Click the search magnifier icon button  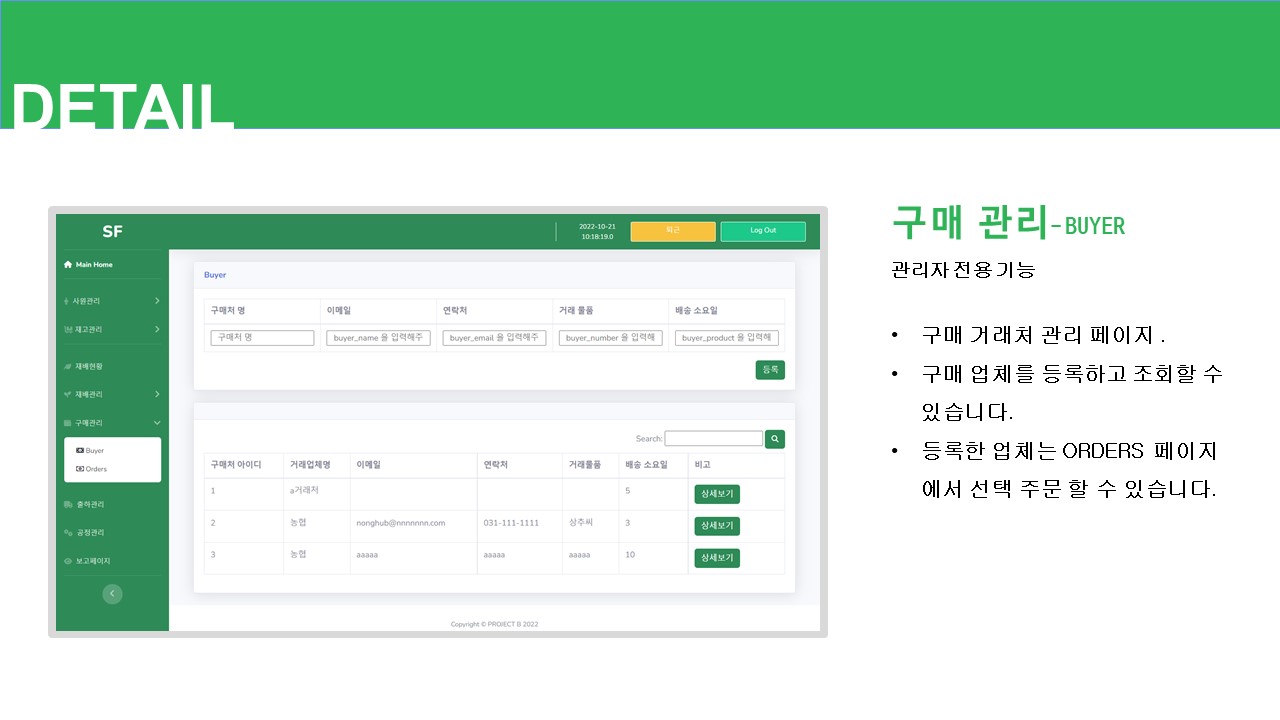(775, 439)
